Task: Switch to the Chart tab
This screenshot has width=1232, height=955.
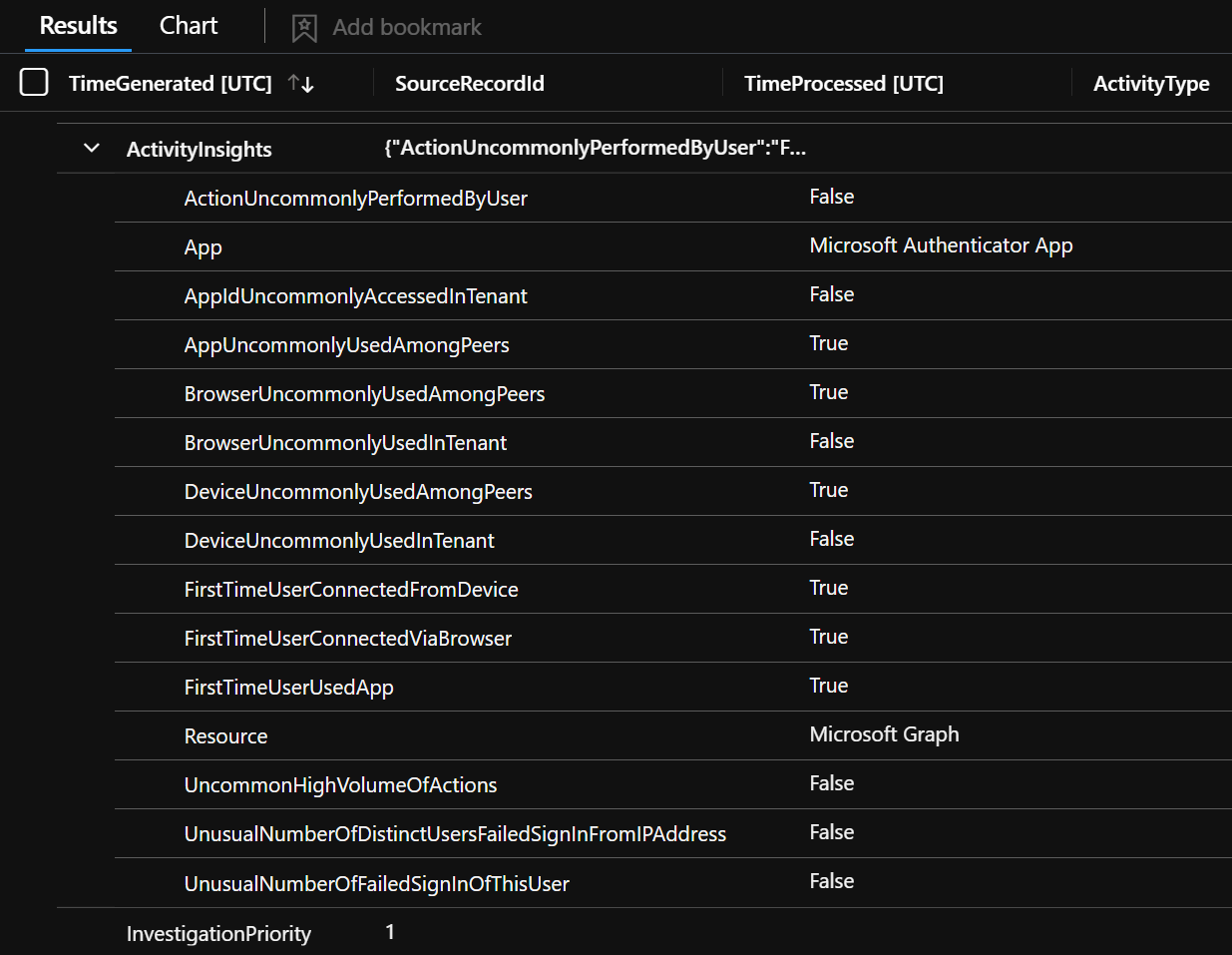Action: pyautogui.click(x=188, y=25)
